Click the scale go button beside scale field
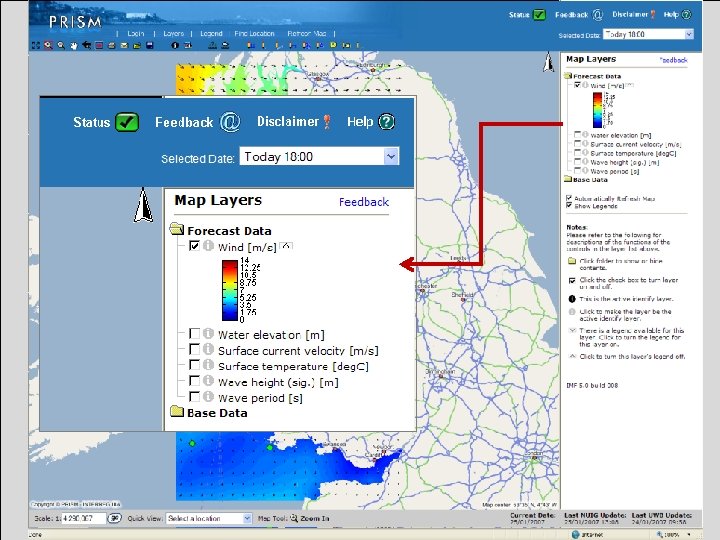The height and width of the screenshot is (540, 720). [114, 518]
